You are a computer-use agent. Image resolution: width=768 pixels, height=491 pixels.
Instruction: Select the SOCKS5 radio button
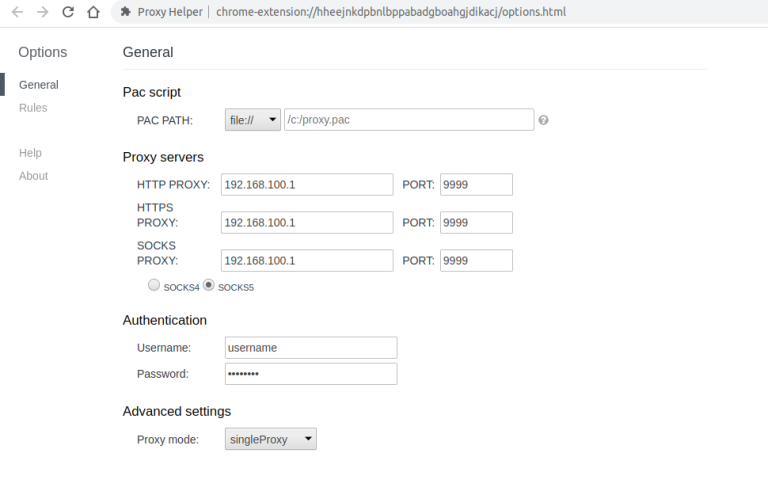pyautogui.click(x=209, y=285)
